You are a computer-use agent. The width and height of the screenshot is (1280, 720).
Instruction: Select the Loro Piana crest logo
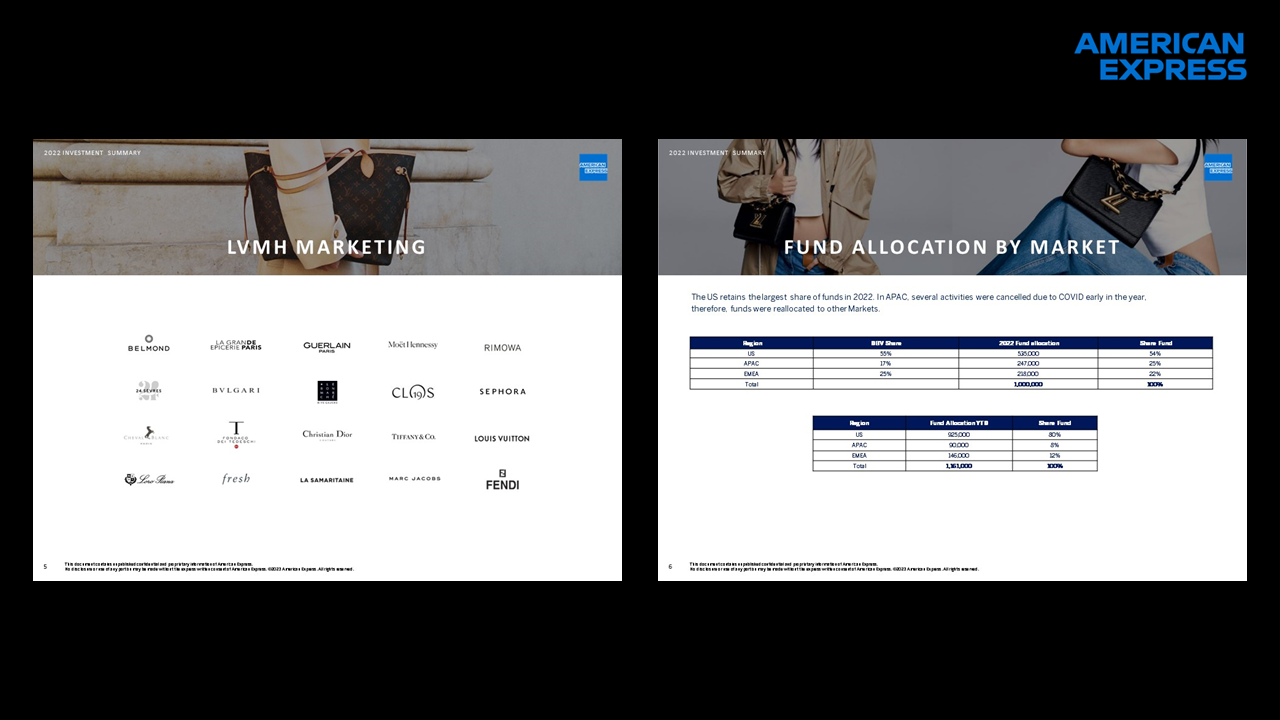[149, 480]
